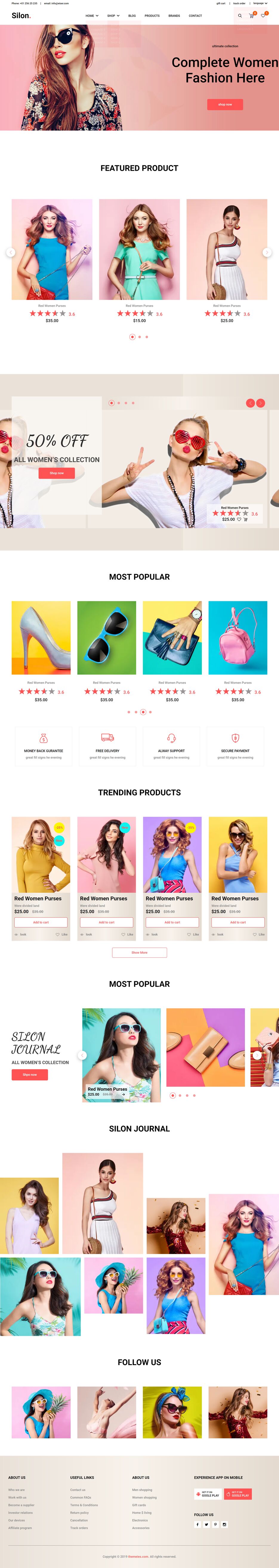Select first Most Popular pagination dot
The height and width of the screenshot is (1568, 279).
pyautogui.click(x=129, y=712)
